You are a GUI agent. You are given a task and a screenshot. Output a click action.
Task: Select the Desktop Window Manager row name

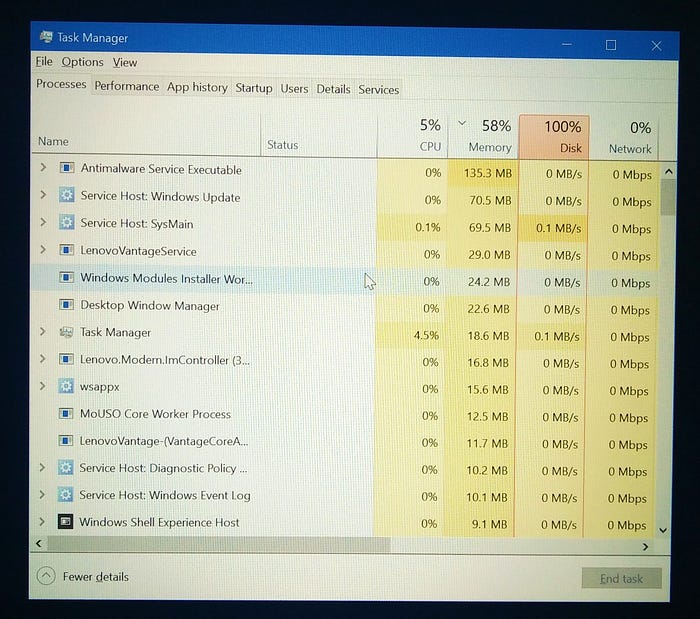pyautogui.click(x=150, y=305)
